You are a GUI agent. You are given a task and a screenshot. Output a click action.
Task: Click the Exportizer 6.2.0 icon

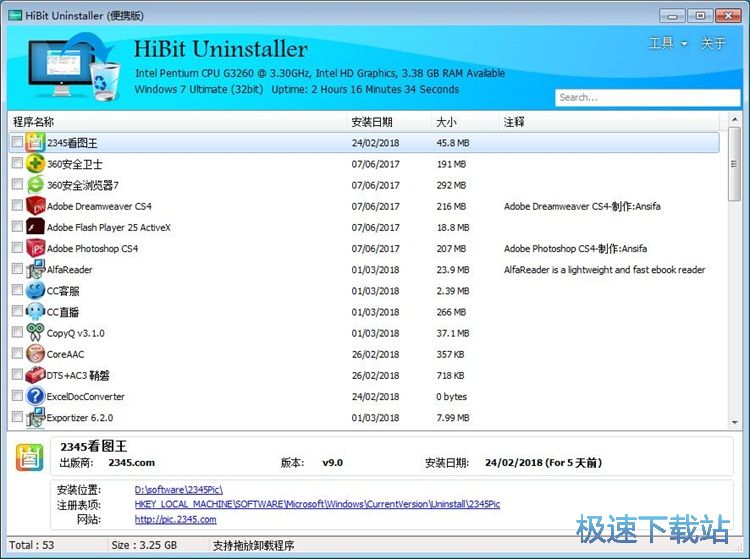tap(35, 417)
